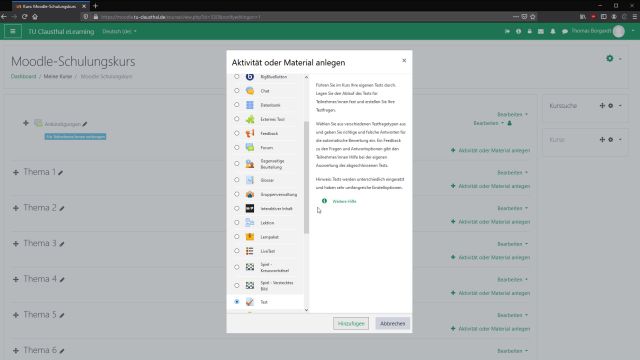Image resolution: width=640 pixels, height=360 pixels.
Task: Open the Meine Kurse breadcrumb
Action: click(58, 76)
